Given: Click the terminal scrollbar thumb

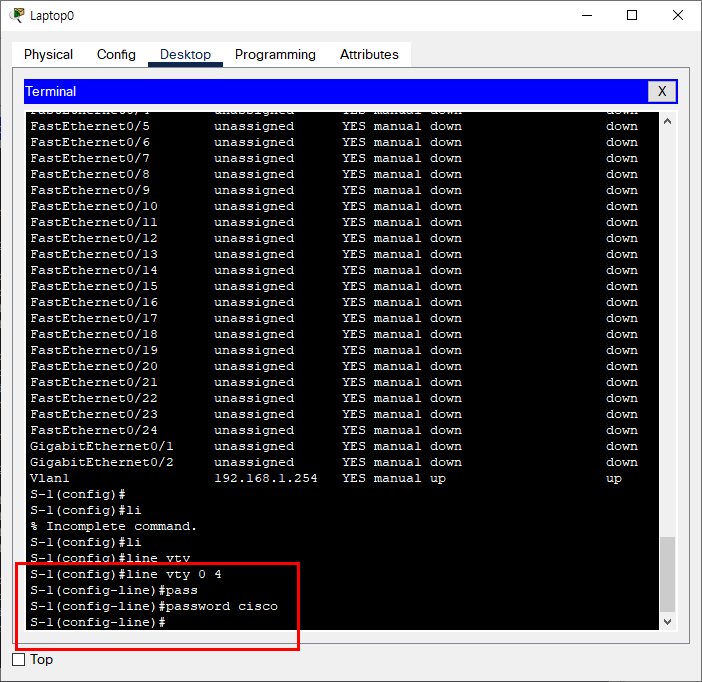Looking at the screenshot, I should 667,574.
